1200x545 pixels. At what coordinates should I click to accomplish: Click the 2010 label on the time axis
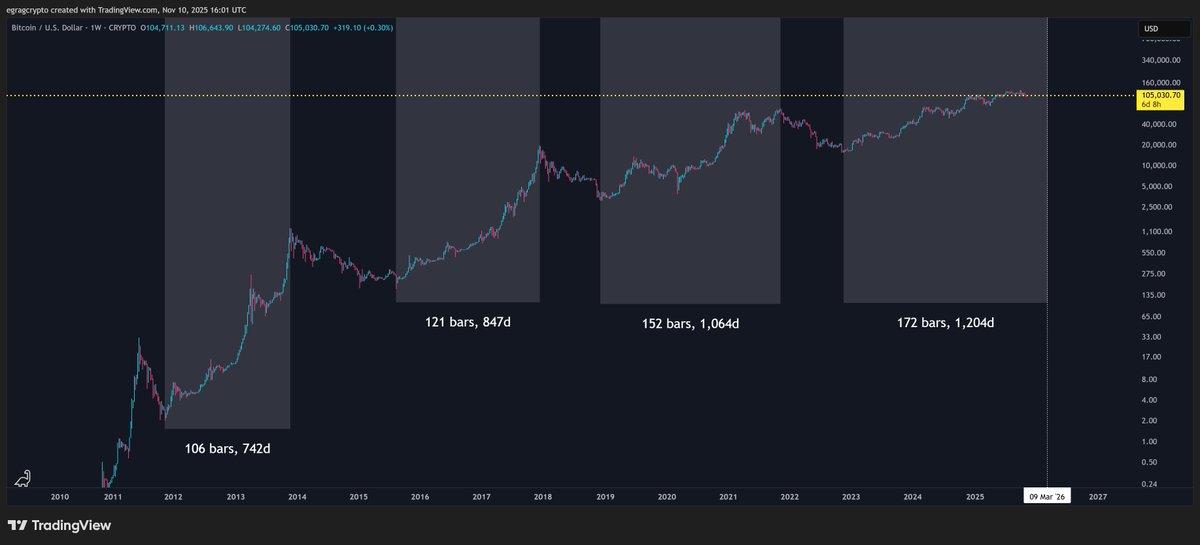coord(59,496)
